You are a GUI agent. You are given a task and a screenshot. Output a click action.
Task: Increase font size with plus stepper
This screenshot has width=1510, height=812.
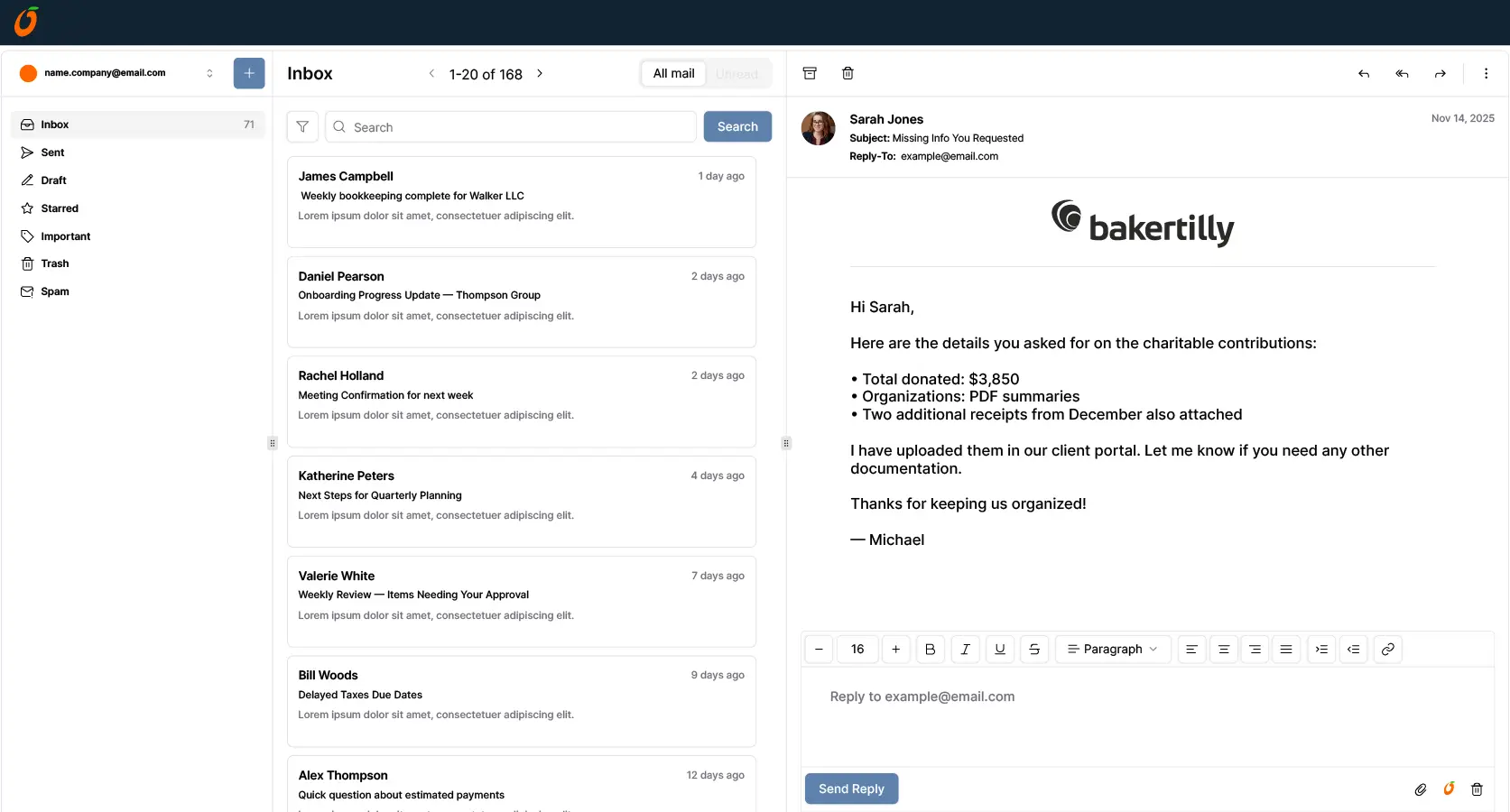[895, 650]
